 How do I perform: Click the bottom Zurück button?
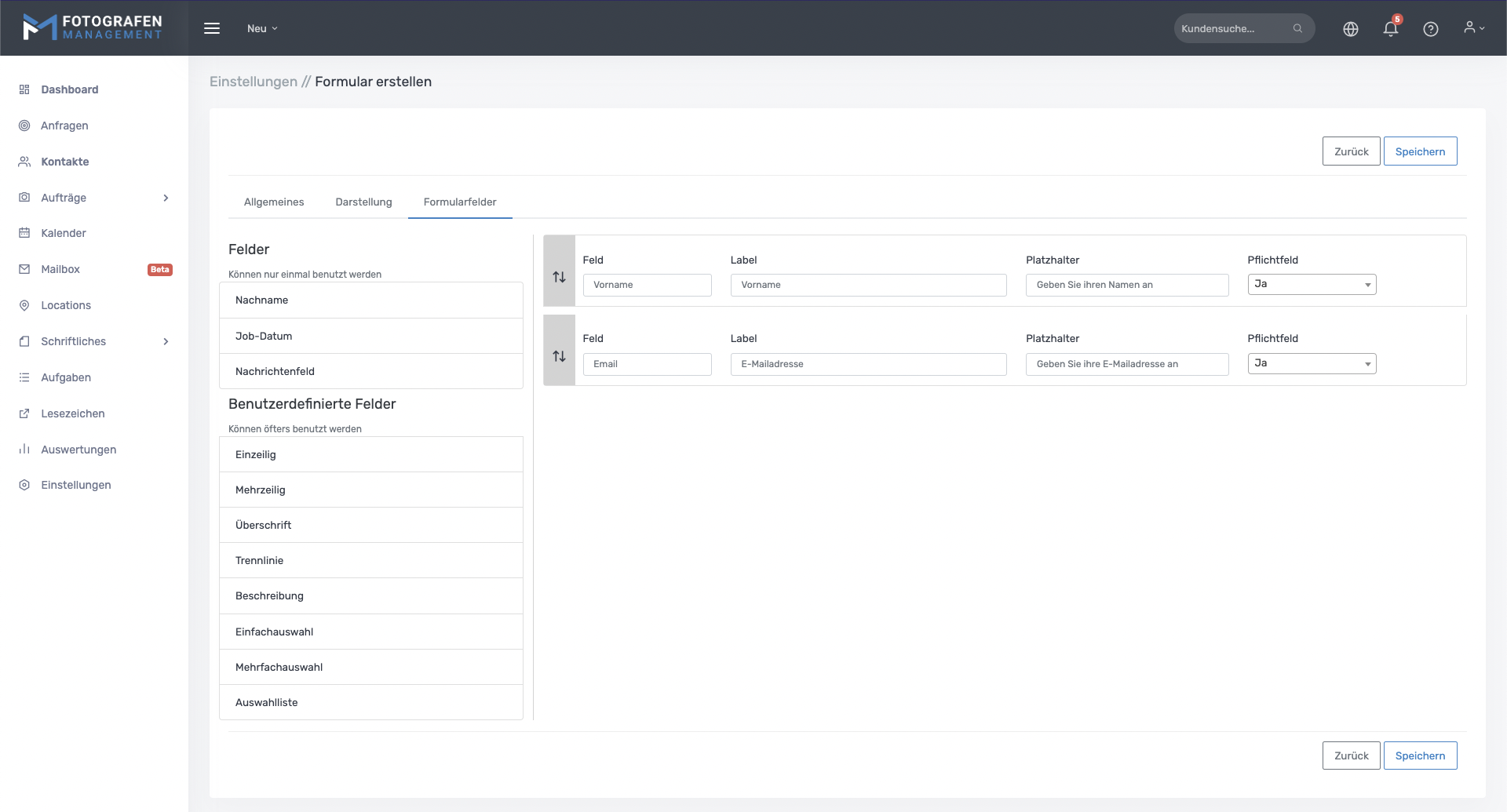point(1350,756)
